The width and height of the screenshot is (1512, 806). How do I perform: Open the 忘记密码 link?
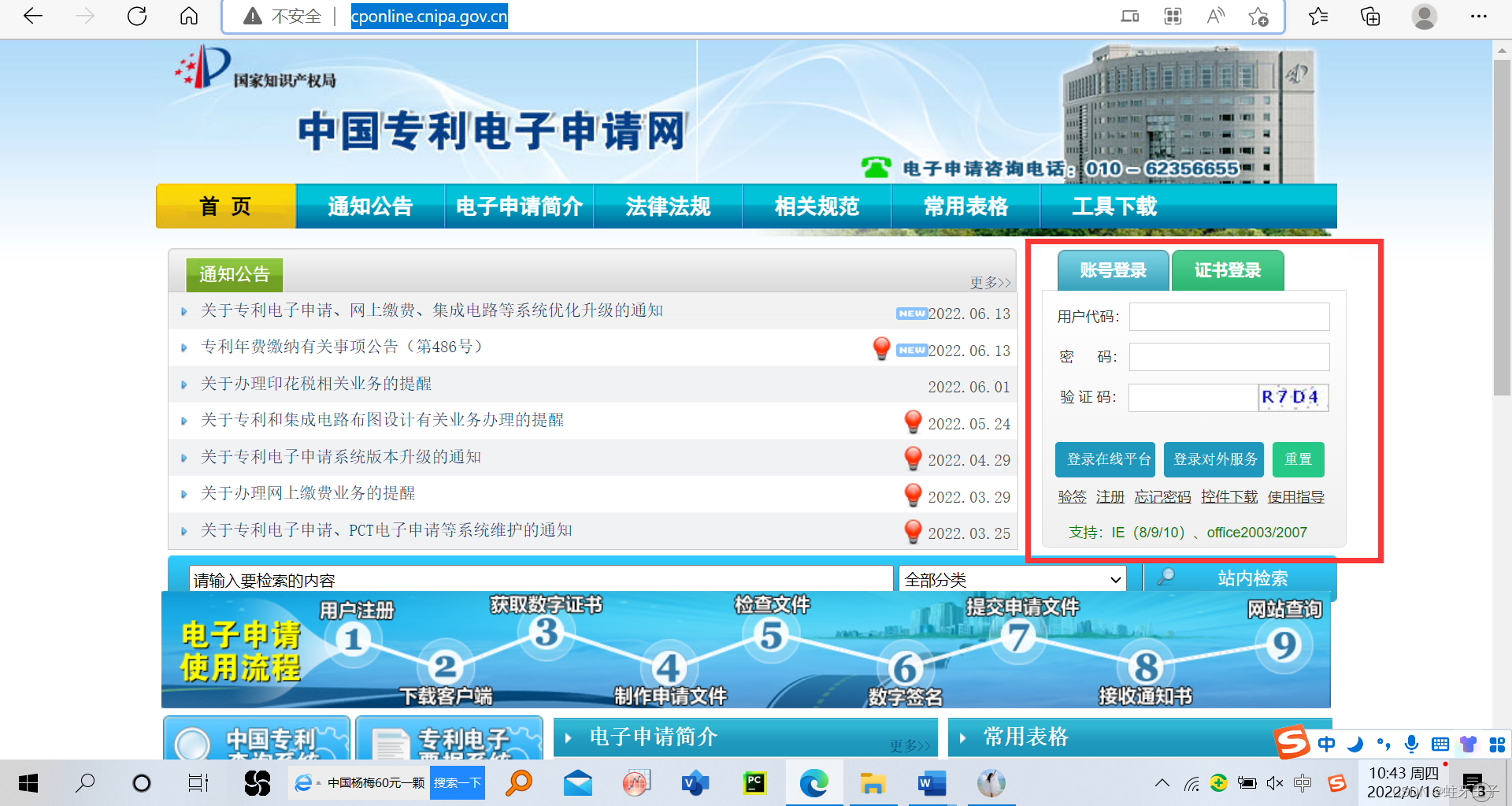pyautogui.click(x=1162, y=497)
